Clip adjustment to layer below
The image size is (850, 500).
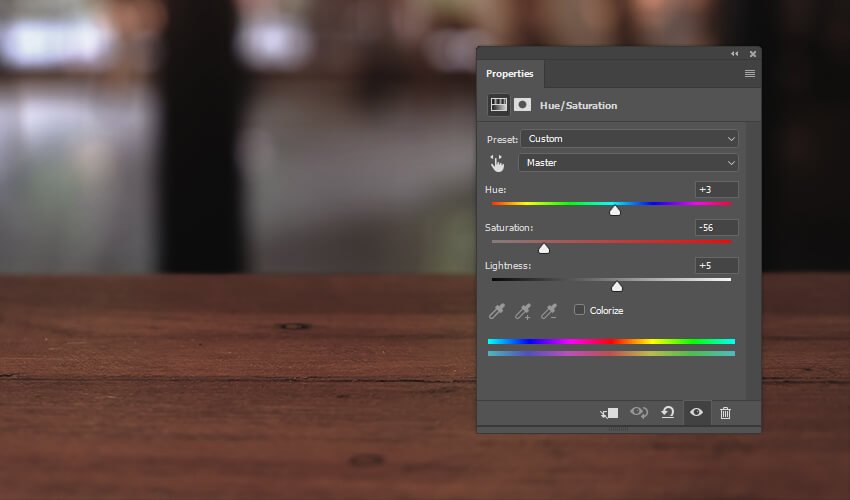point(609,413)
